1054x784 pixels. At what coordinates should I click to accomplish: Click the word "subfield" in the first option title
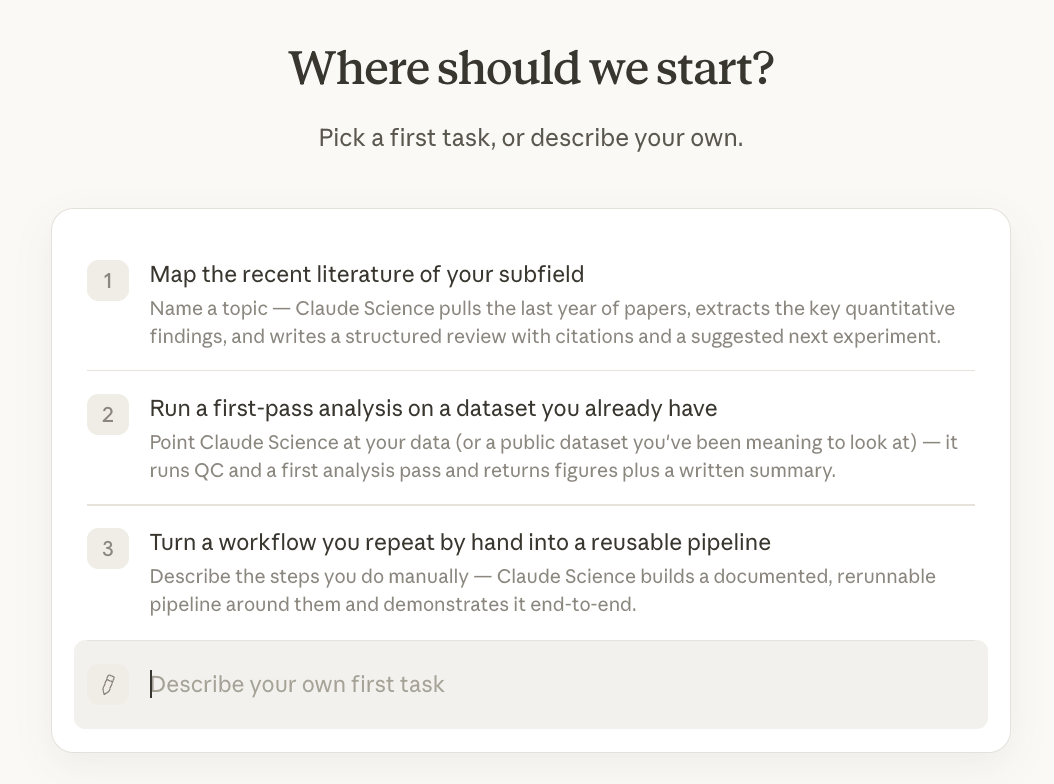click(x=541, y=274)
